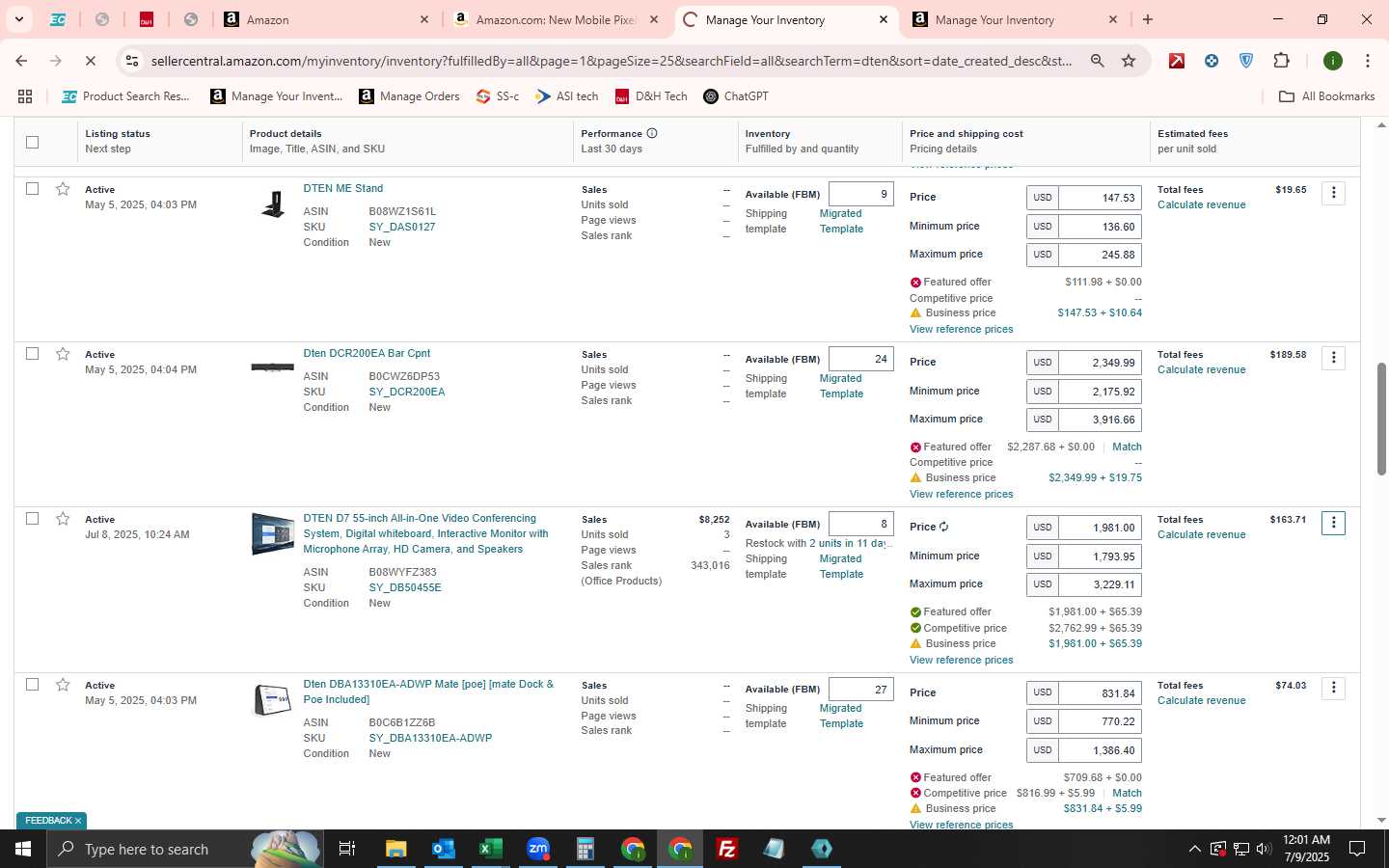The width and height of the screenshot is (1389, 868).
Task: Open FileZilla from the taskbar
Action: click(x=727, y=849)
